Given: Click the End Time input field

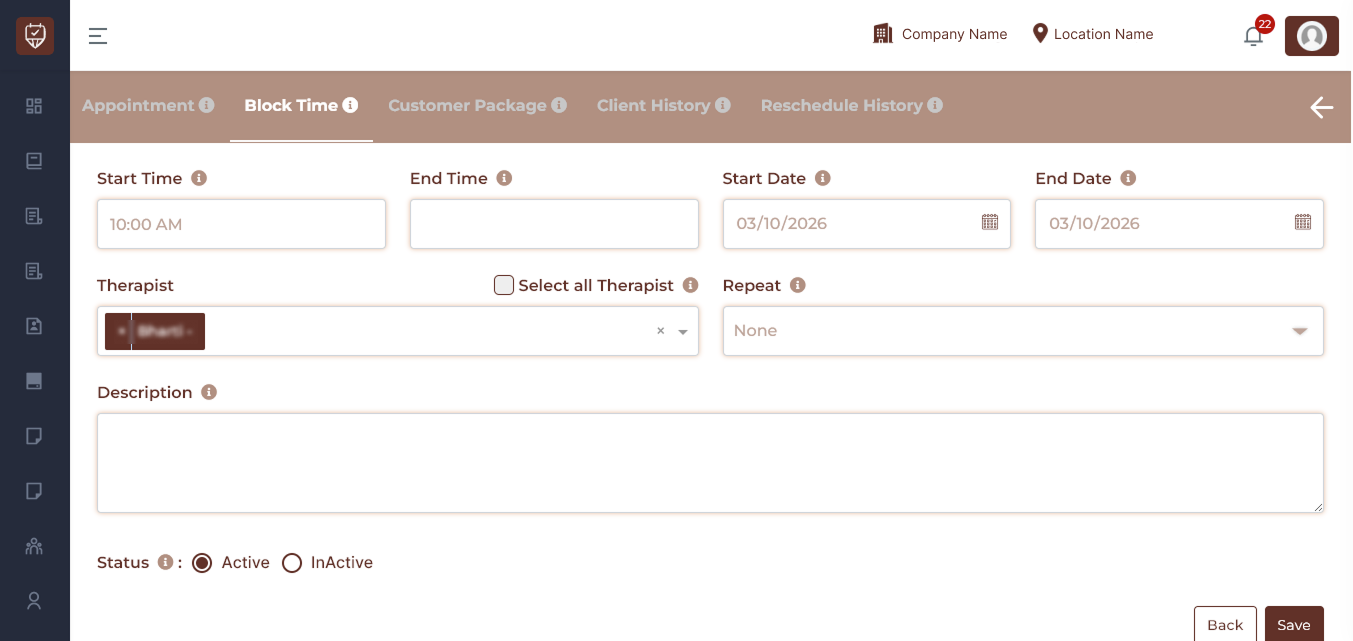Looking at the screenshot, I should tap(554, 224).
